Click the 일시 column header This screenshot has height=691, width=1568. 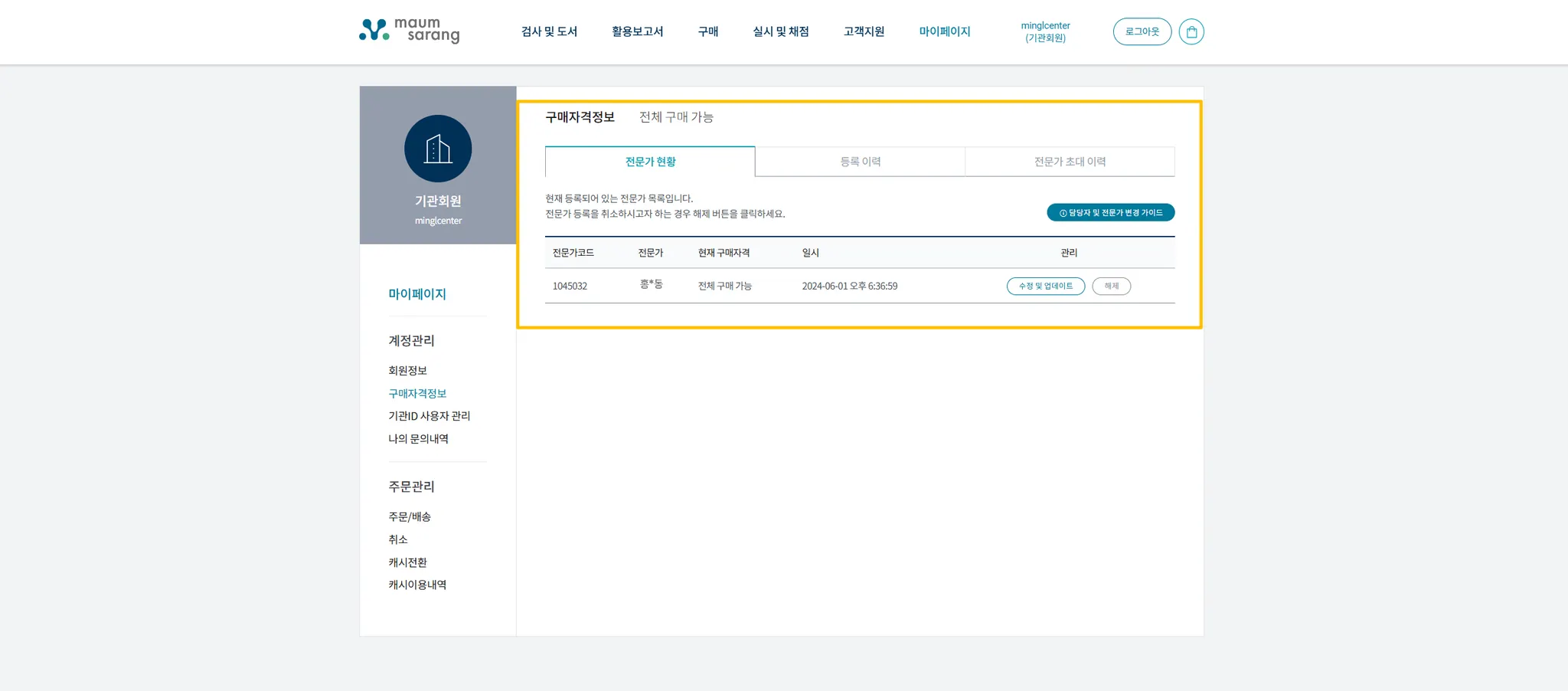coord(810,253)
